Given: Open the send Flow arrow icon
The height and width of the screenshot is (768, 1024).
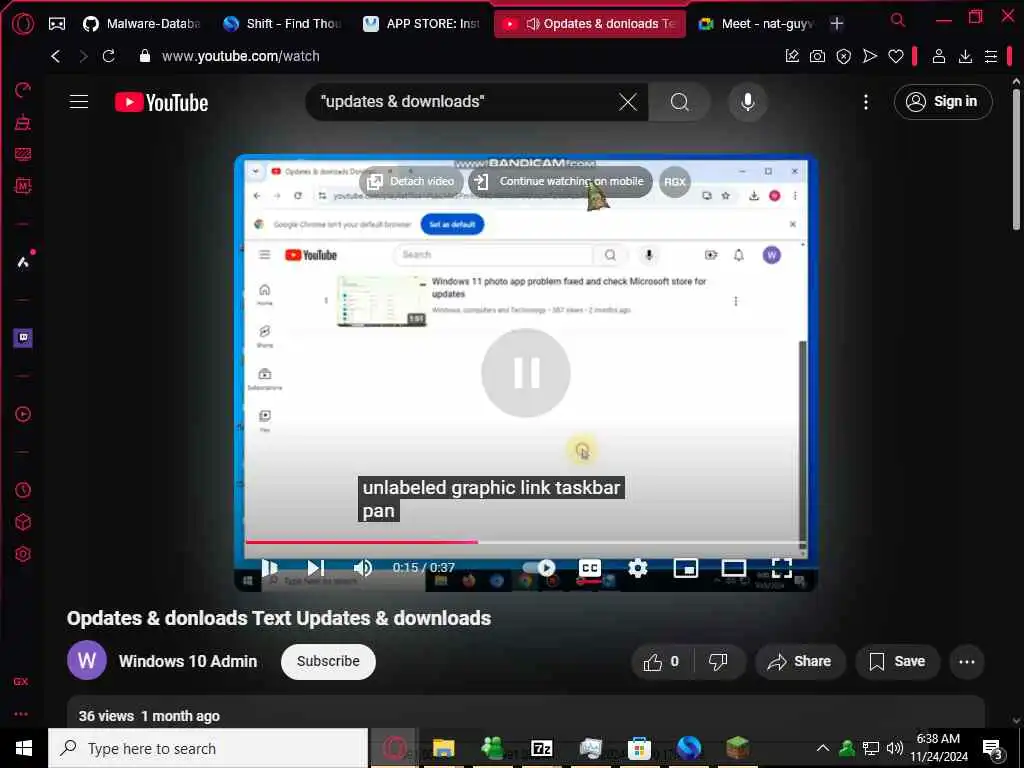Looking at the screenshot, I should coord(870,56).
